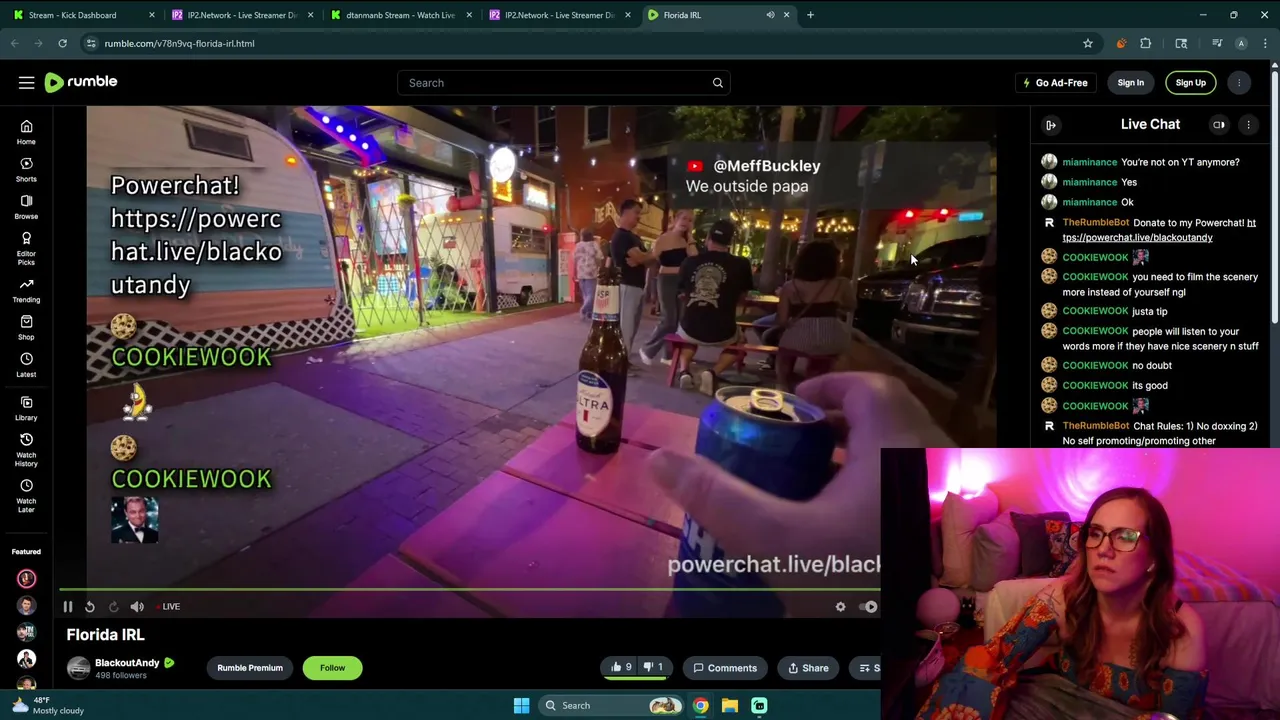This screenshot has width=1280, height=720.
Task: Open the Chrome extensions puzzle icon
Action: coord(1146,43)
